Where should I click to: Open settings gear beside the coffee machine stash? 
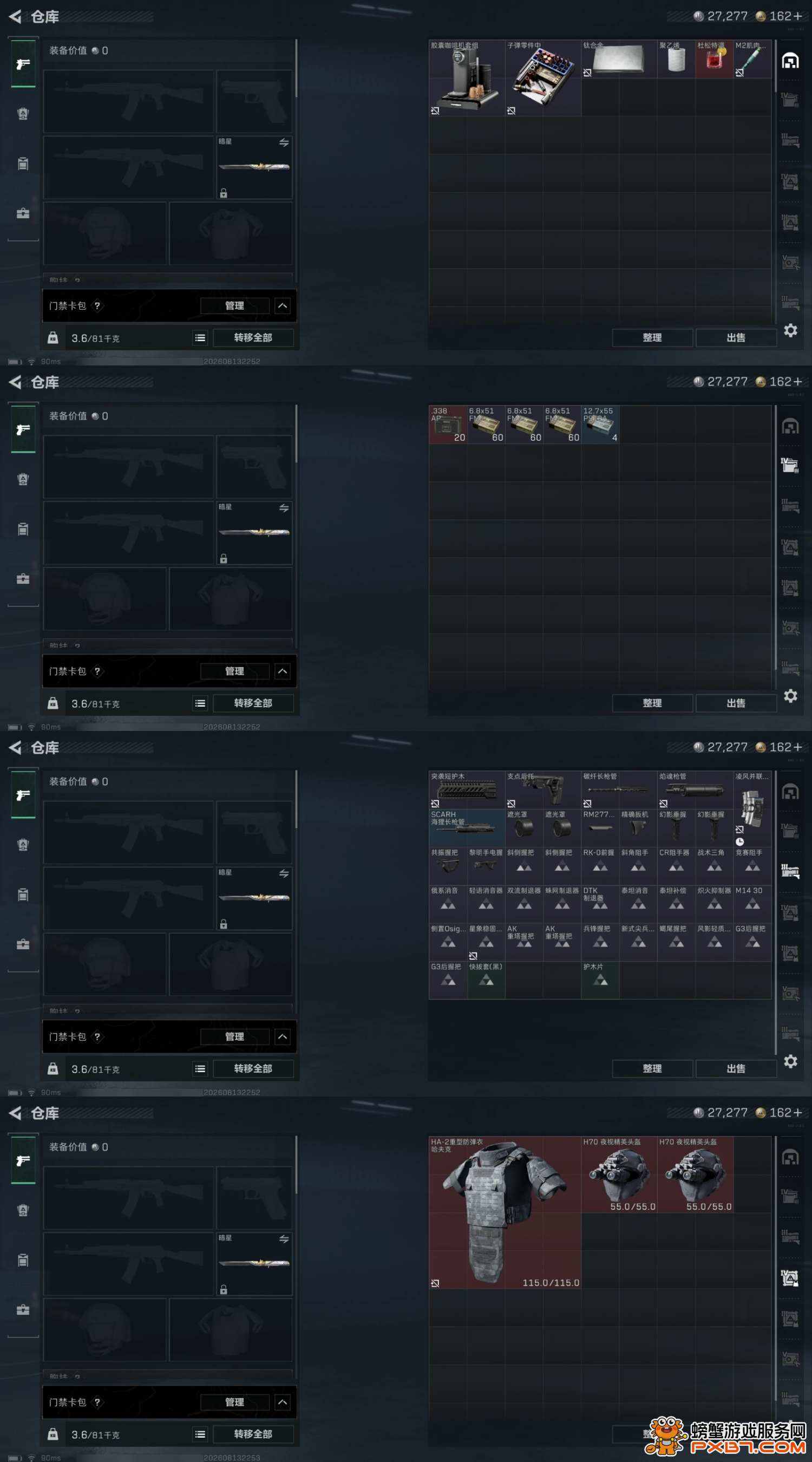pos(790,330)
